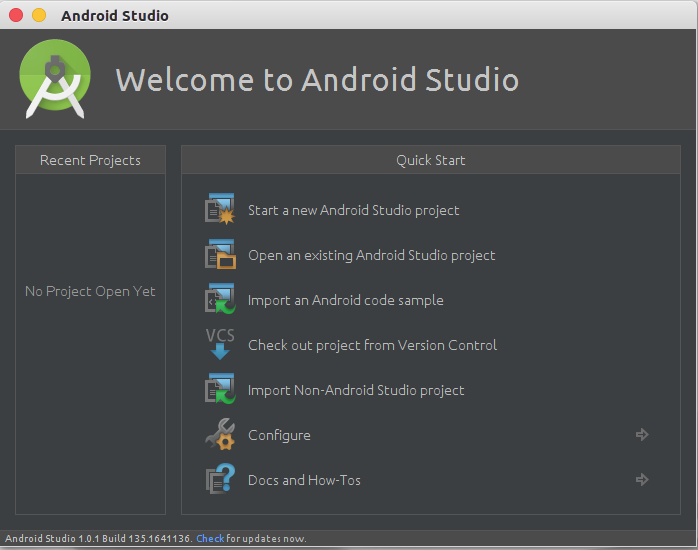Click the Import Android code sample icon

tap(220, 299)
